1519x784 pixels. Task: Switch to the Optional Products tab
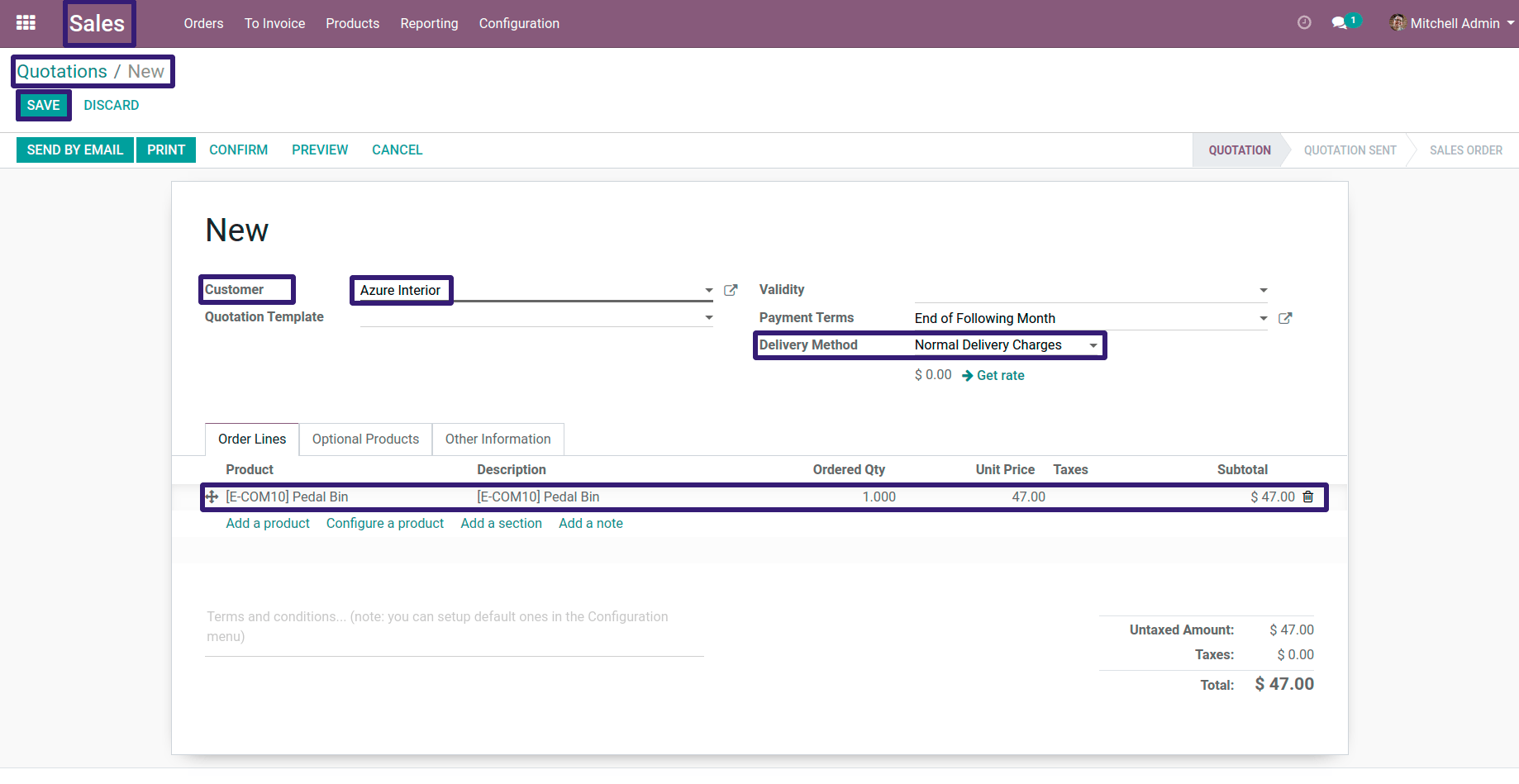pyautogui.click(x=365, y=439)
